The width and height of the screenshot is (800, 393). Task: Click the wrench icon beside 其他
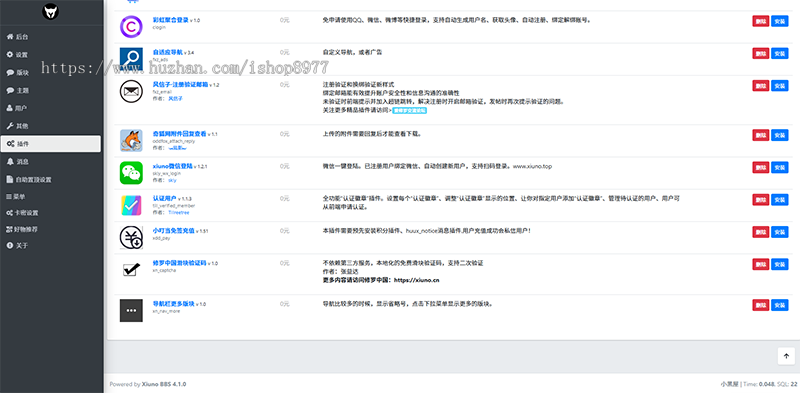click(x=10, y=126)
